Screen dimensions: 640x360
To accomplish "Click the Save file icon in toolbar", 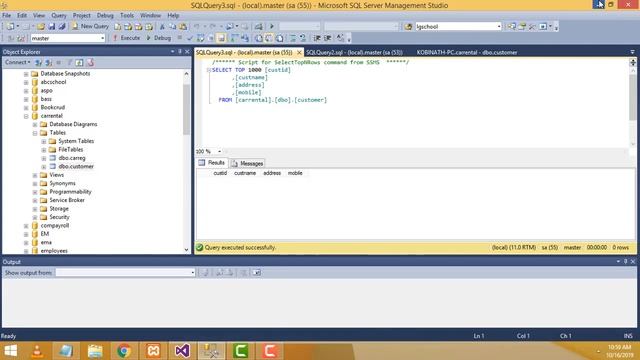I will [51, 26].
